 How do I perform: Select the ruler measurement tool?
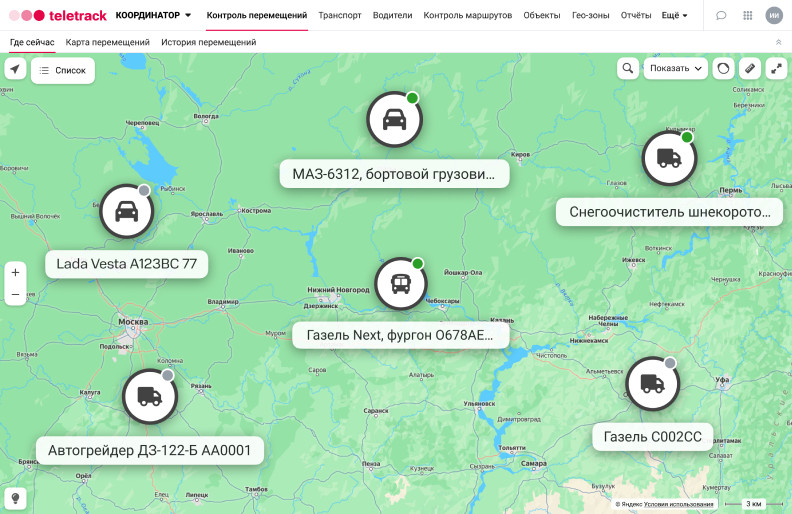750,68
